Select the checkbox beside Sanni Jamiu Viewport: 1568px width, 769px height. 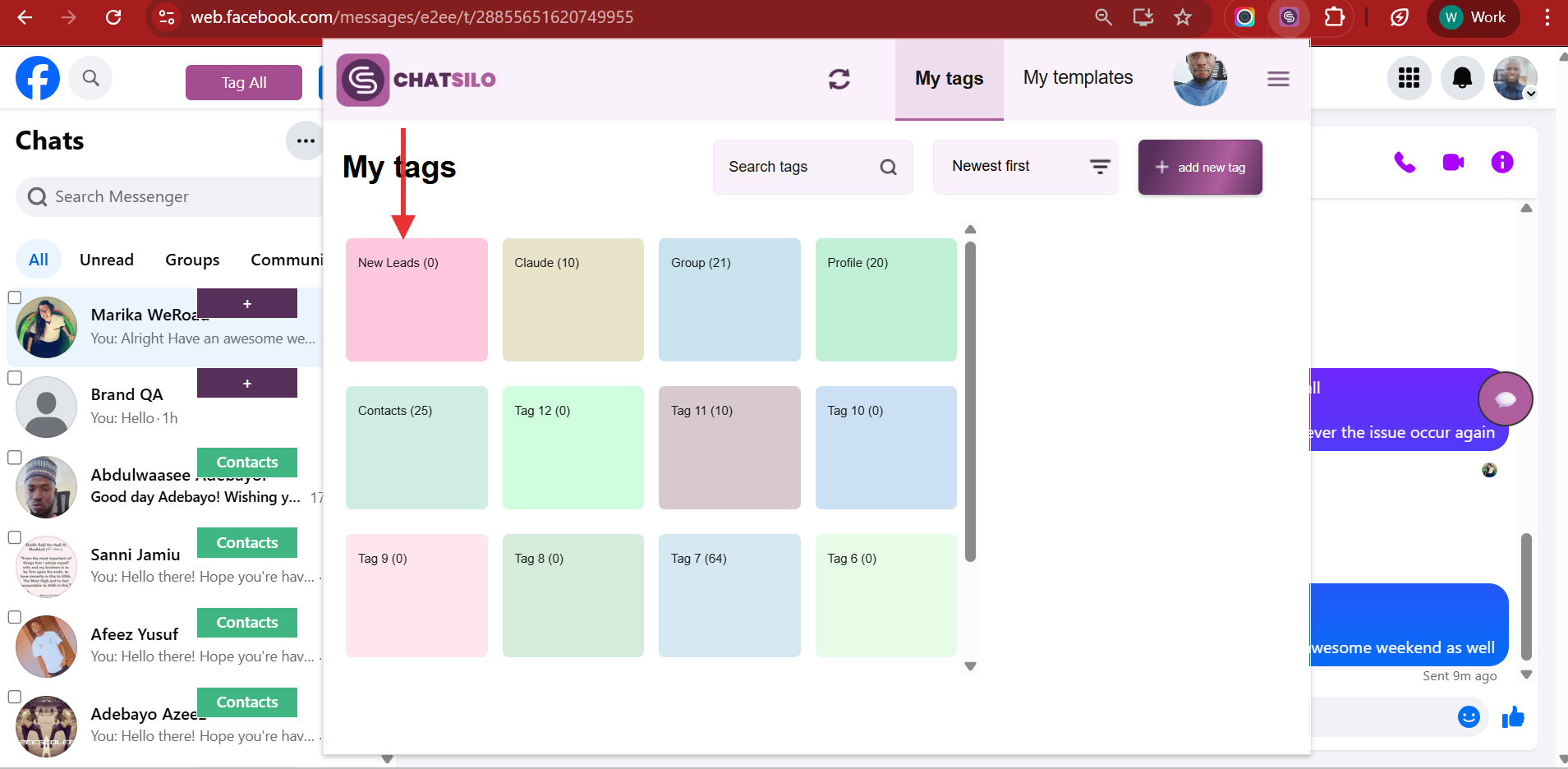(14, 537)
